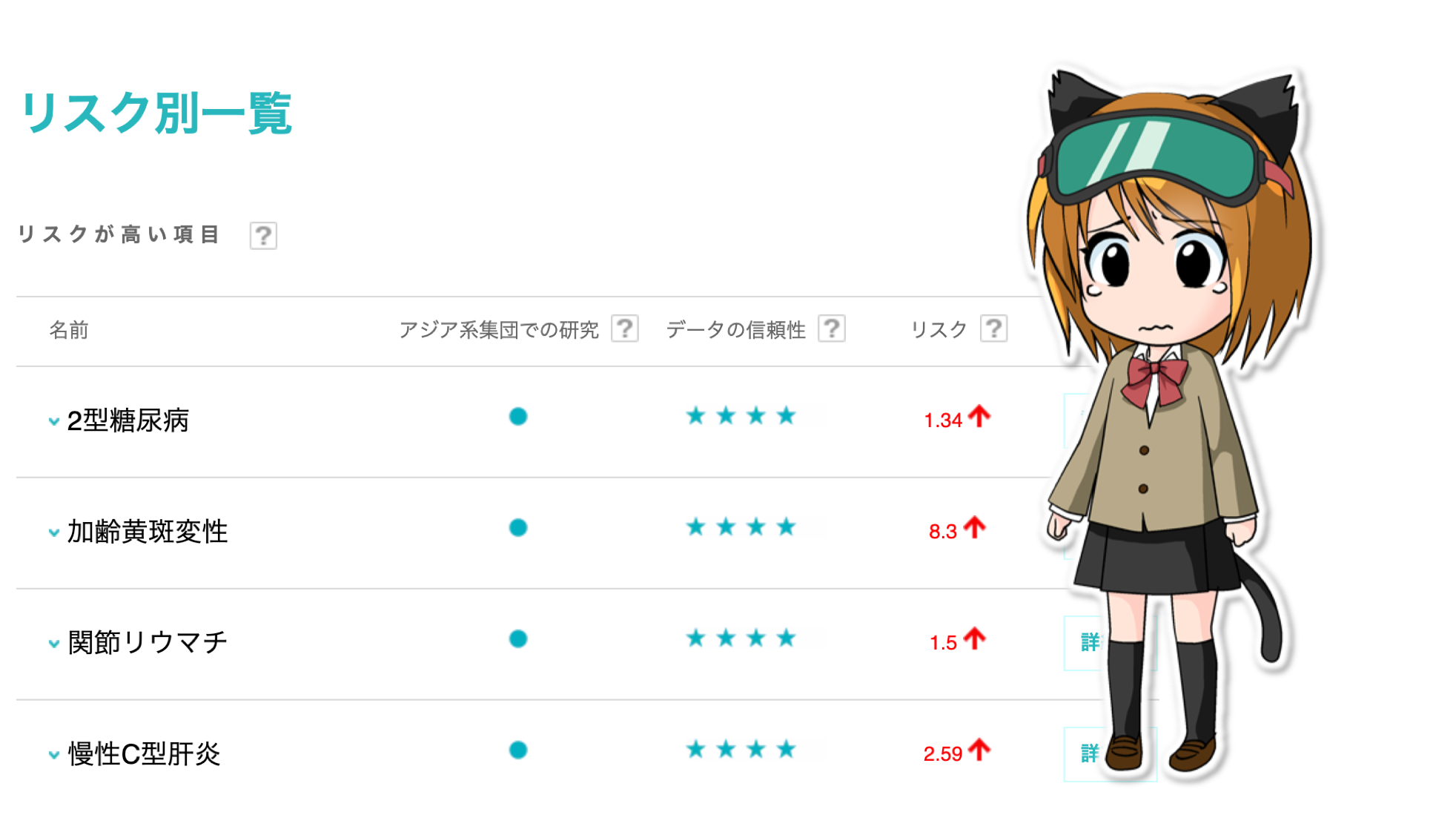Click the 加齢黄斑変性 item name
1456x832 pixels.
[x=148, y=532]
